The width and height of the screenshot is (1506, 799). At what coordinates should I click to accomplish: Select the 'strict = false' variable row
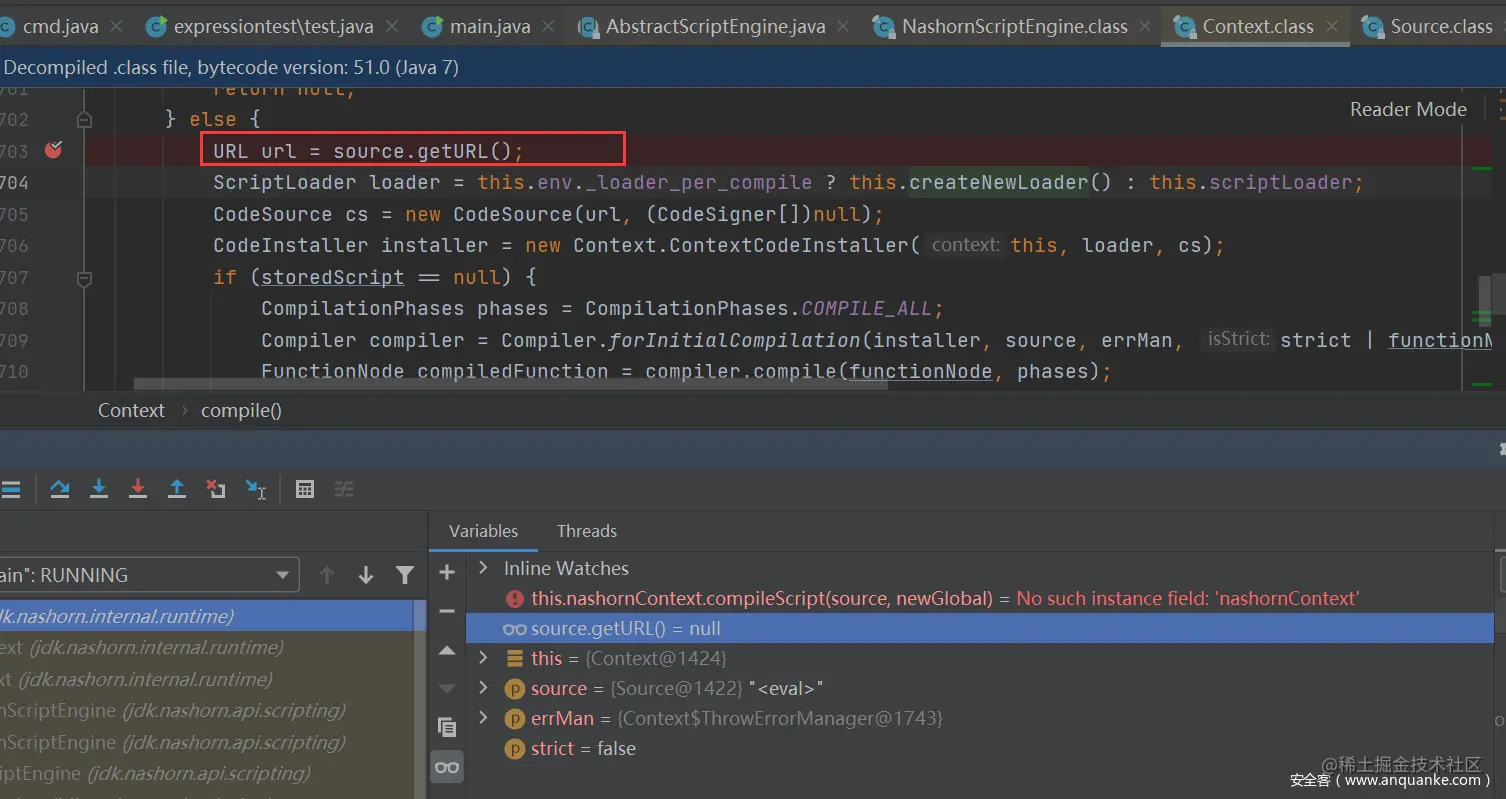click(x=980, y=748)
